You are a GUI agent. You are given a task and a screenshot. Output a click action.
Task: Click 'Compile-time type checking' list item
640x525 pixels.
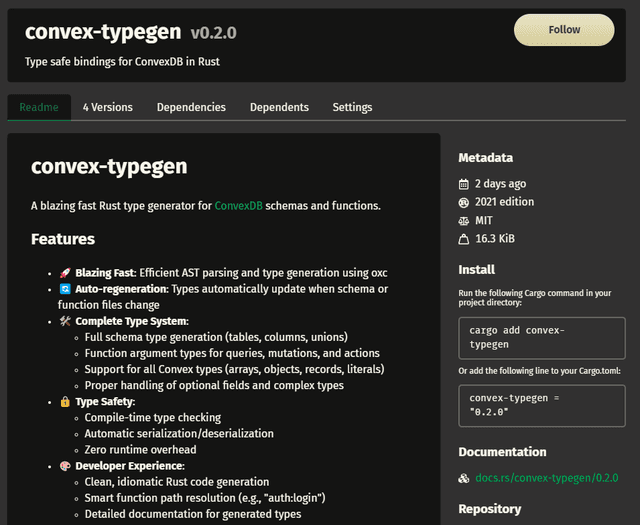153,418
